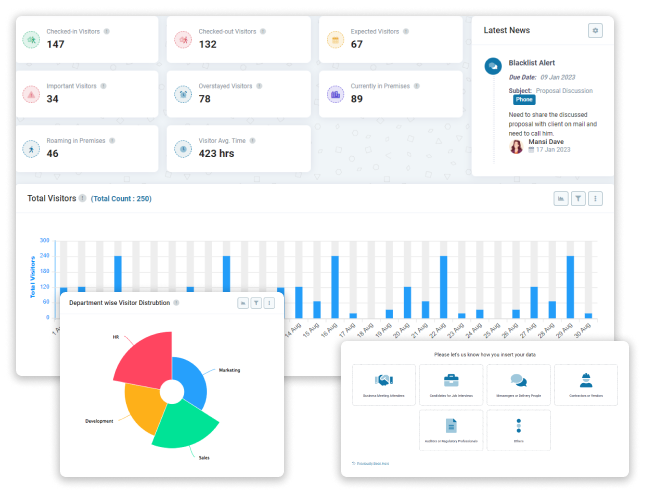Click Mansi Dave's profile avatar
The image size is (645, 493).
[517, 146]
